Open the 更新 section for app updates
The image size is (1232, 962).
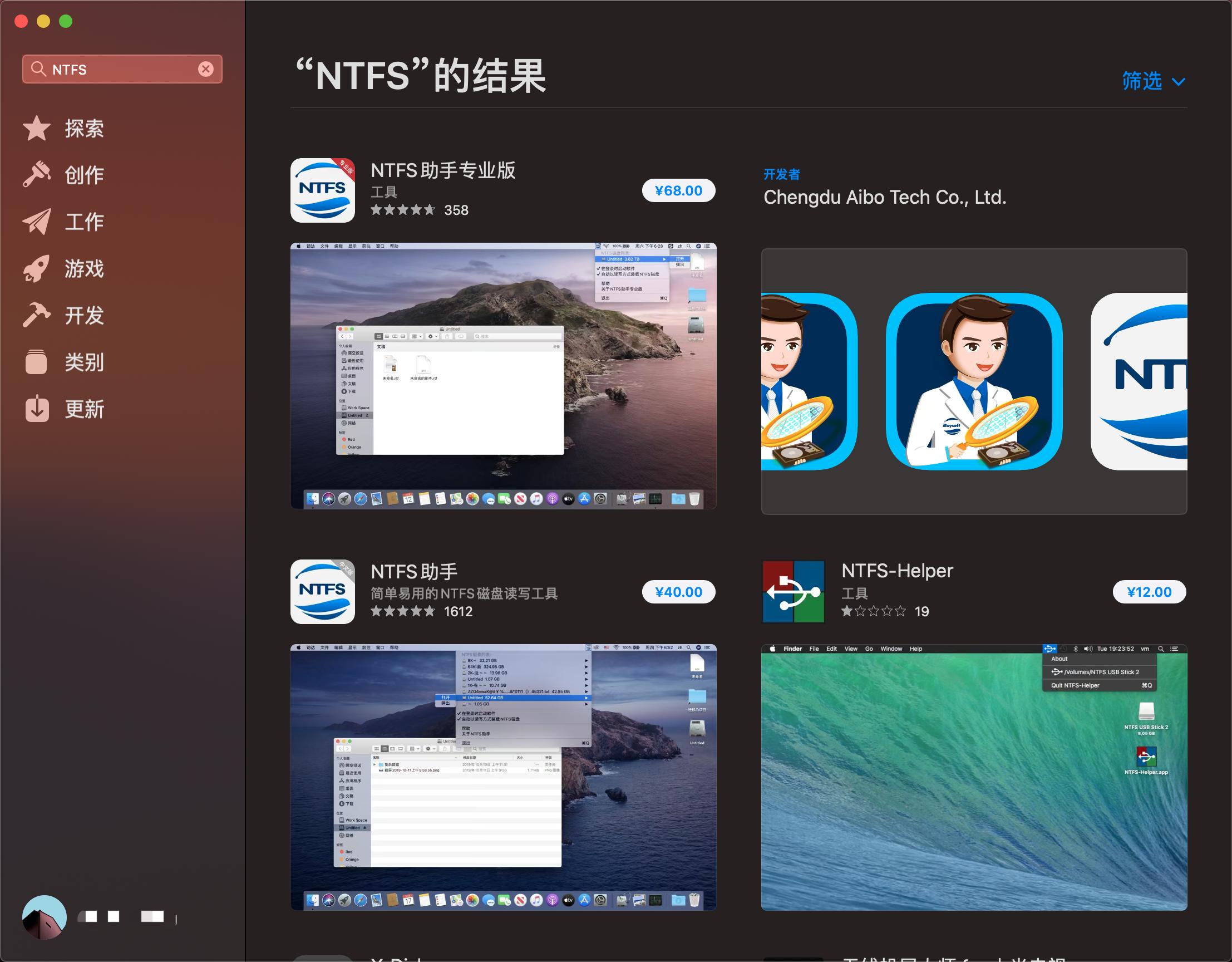click(x=83, y=410)
